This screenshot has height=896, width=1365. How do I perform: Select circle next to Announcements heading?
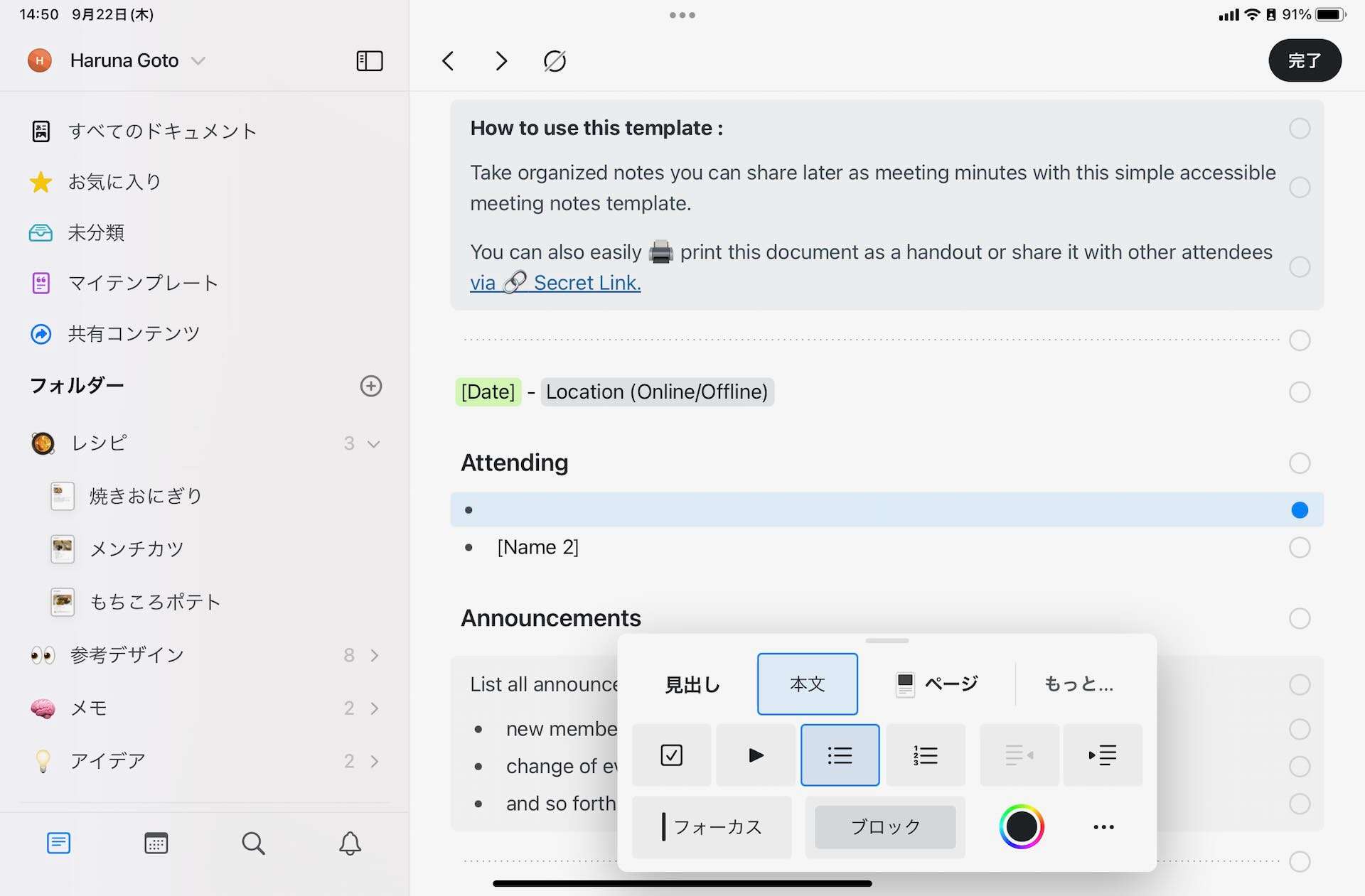coord(1300,618)
